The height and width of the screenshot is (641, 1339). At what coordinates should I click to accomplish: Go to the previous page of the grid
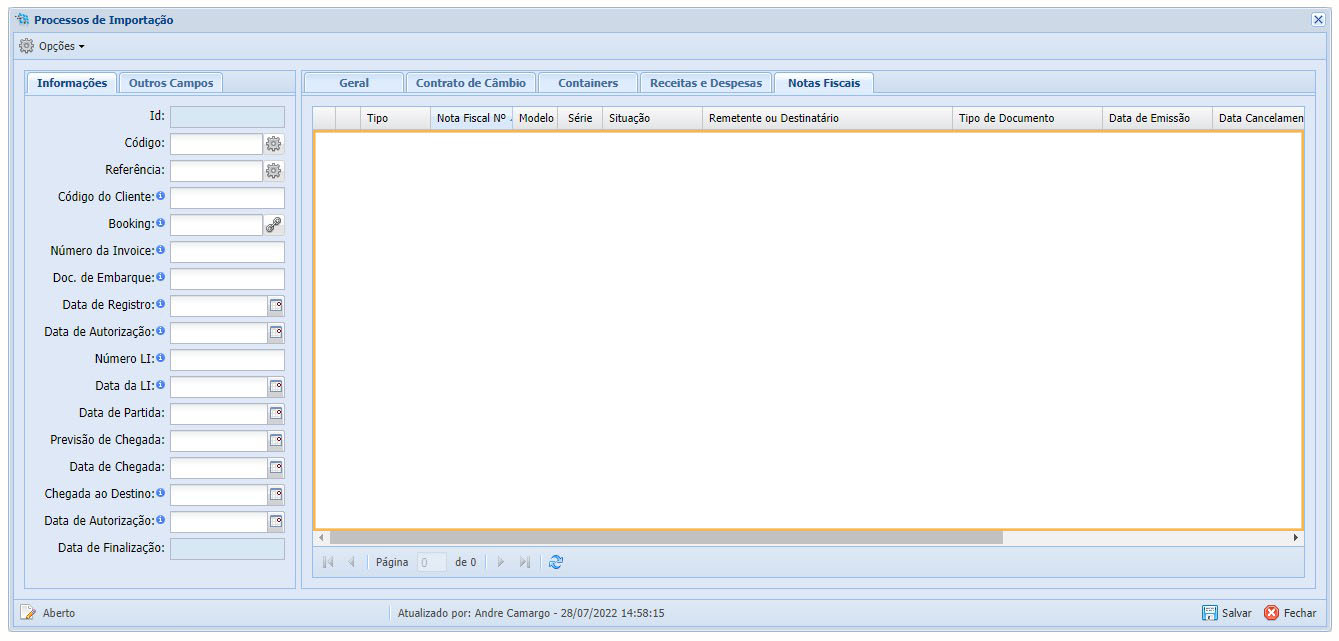coord(351,562)
